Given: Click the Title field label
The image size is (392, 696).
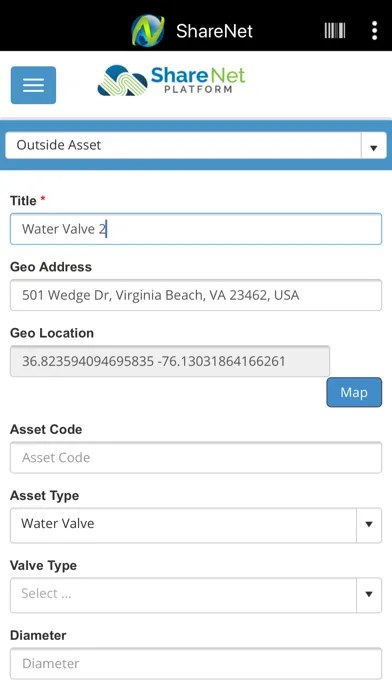Looking at the screenshot, I should pyautogui.click(x=23, y=201).
